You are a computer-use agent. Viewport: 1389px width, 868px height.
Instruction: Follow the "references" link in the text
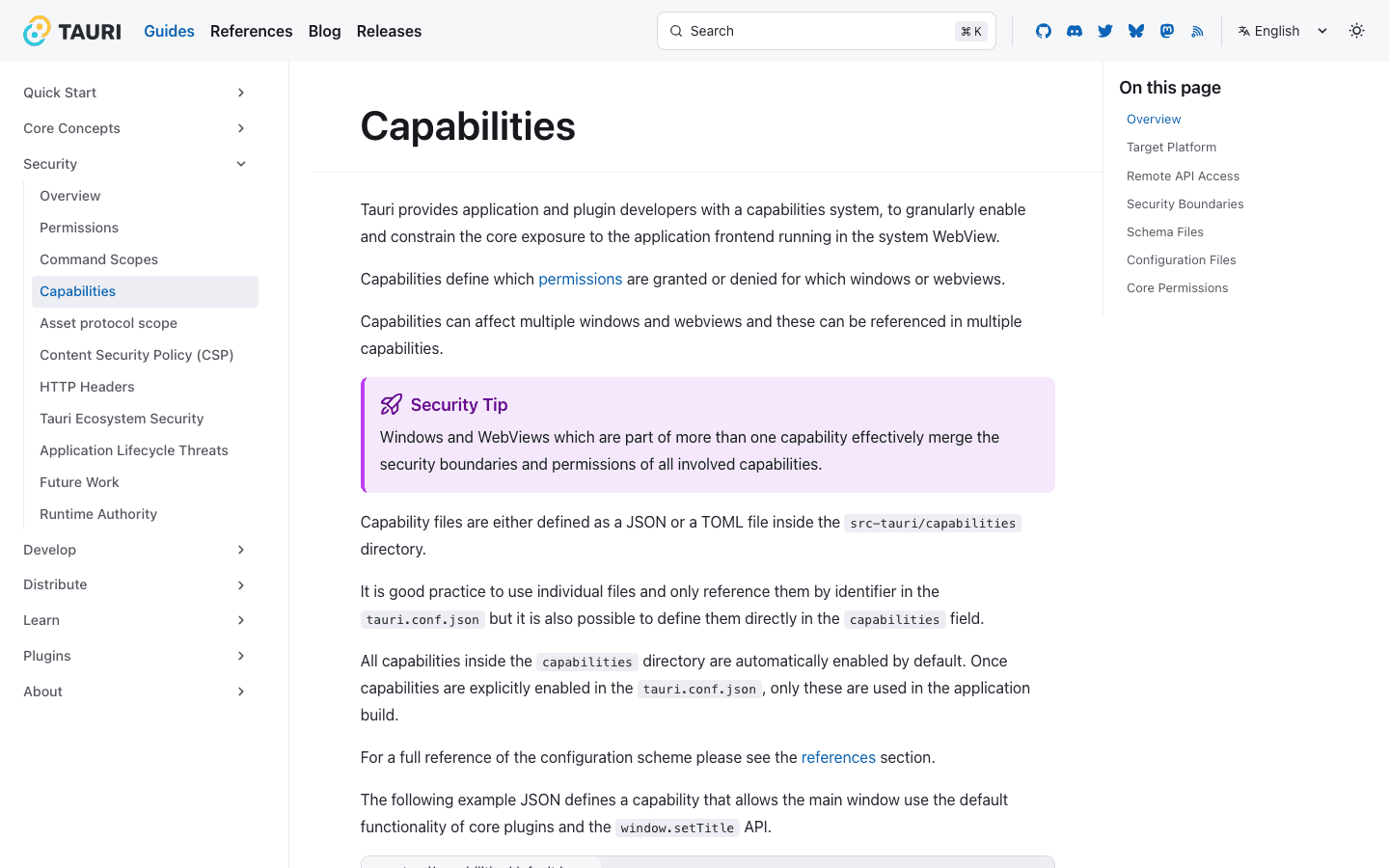(838, 757)
